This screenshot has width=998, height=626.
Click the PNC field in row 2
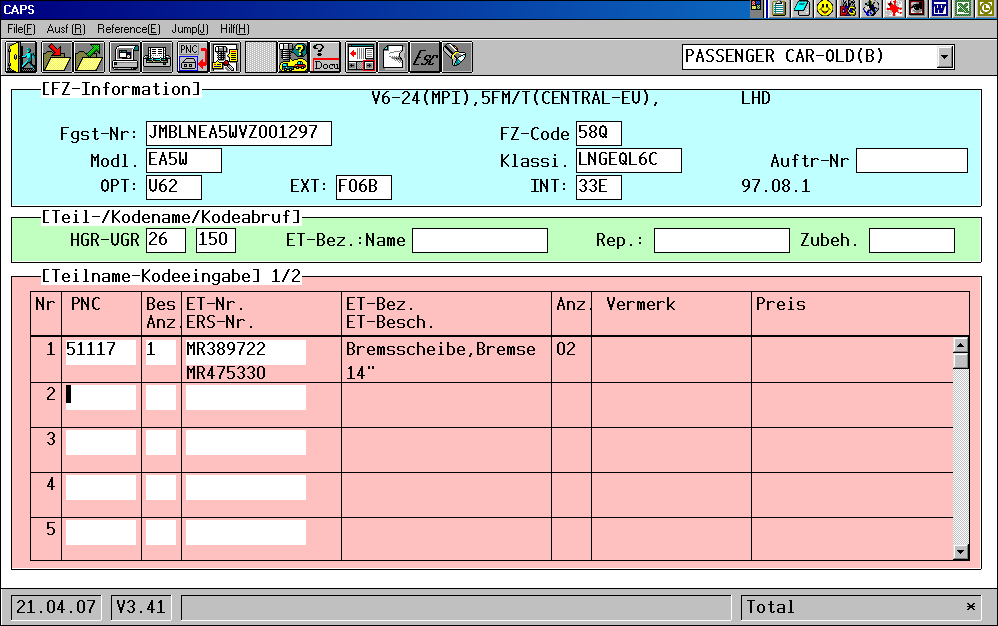[100, 397]
